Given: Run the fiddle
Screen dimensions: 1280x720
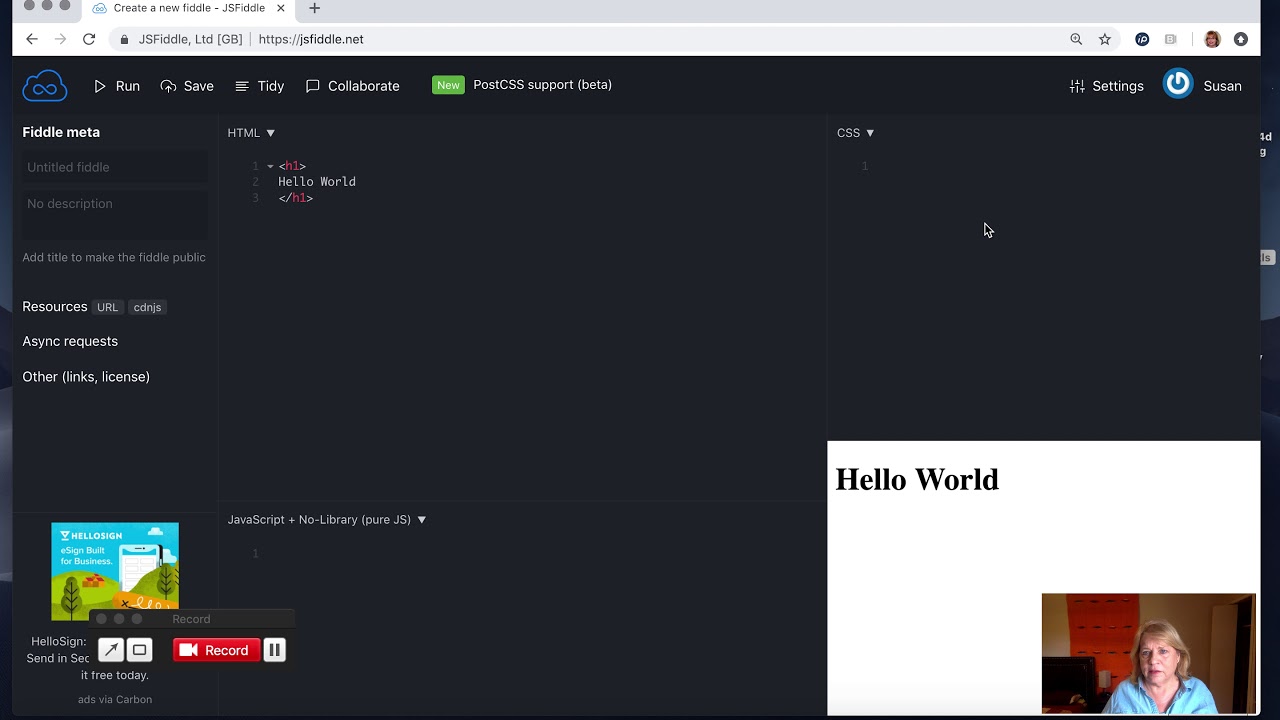Looking at the screenshot, I should [116, 86].
